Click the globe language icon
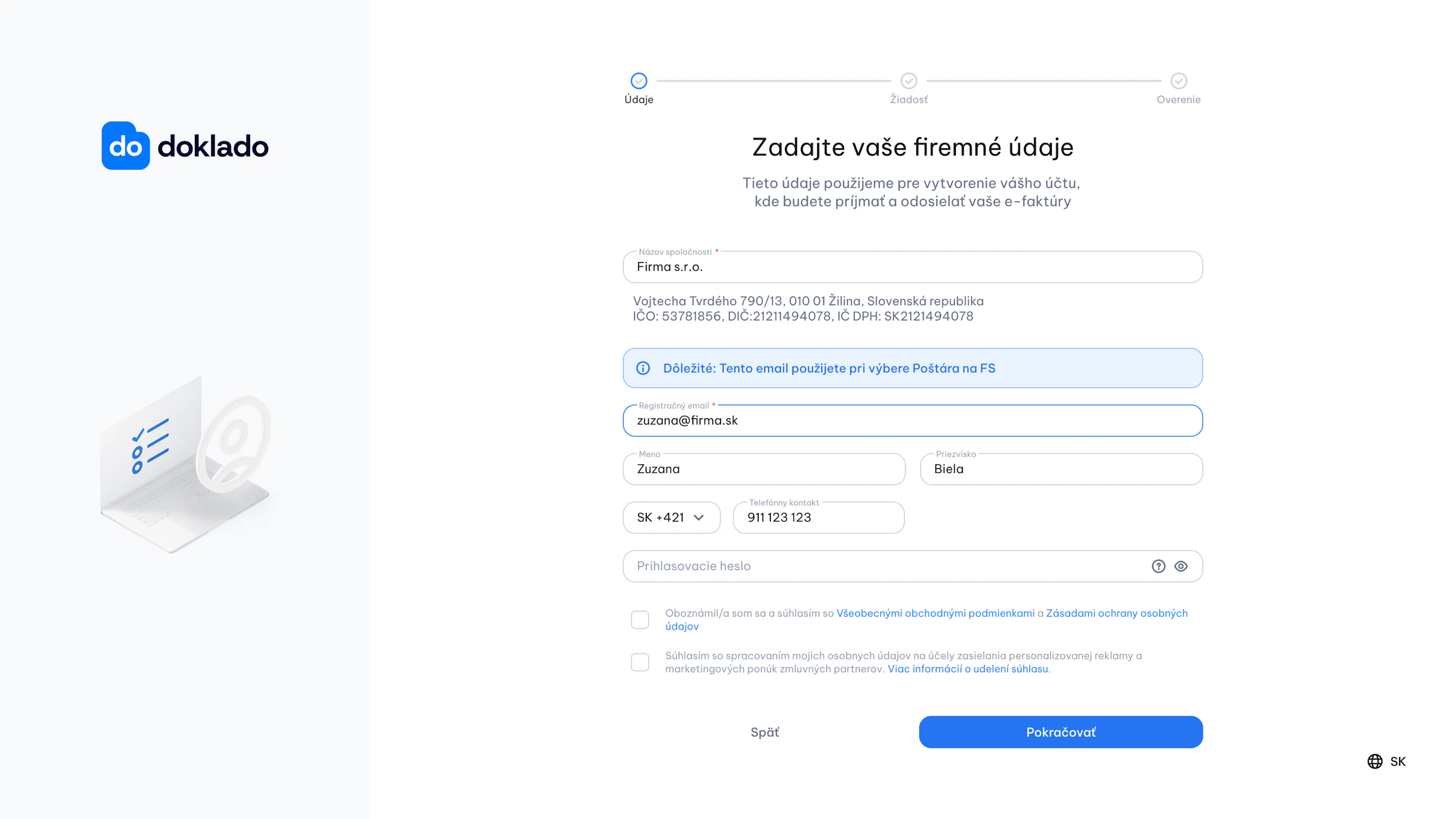Viewport: 1456px width, 819px height. [1374, 761]
